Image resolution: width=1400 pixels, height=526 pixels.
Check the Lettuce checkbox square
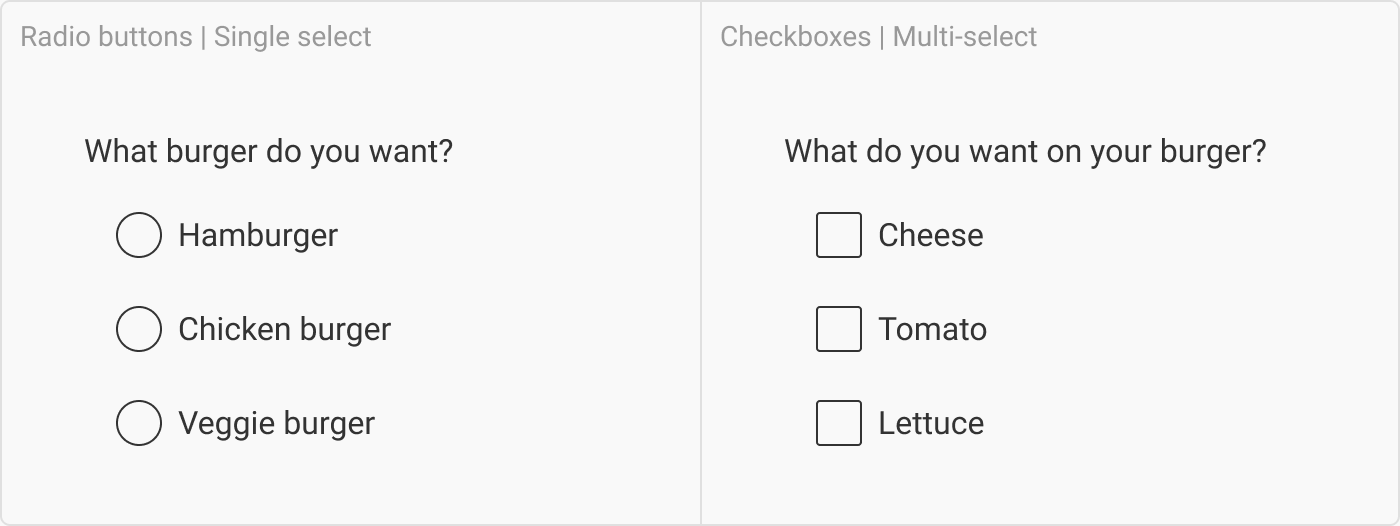pos(839,423)
